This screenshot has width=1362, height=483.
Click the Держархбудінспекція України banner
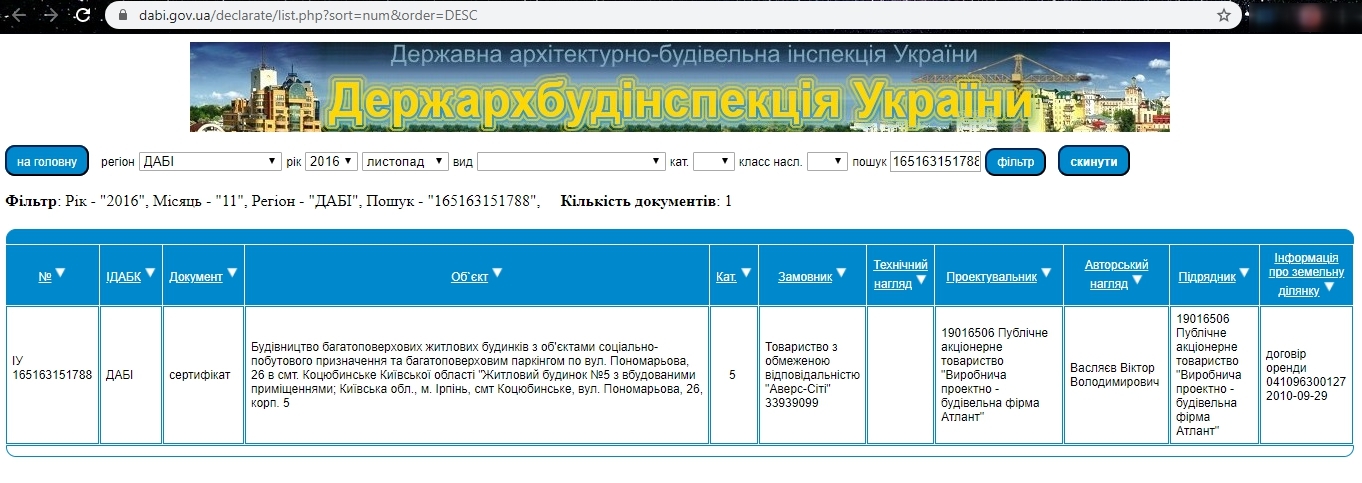pos(680,87)
